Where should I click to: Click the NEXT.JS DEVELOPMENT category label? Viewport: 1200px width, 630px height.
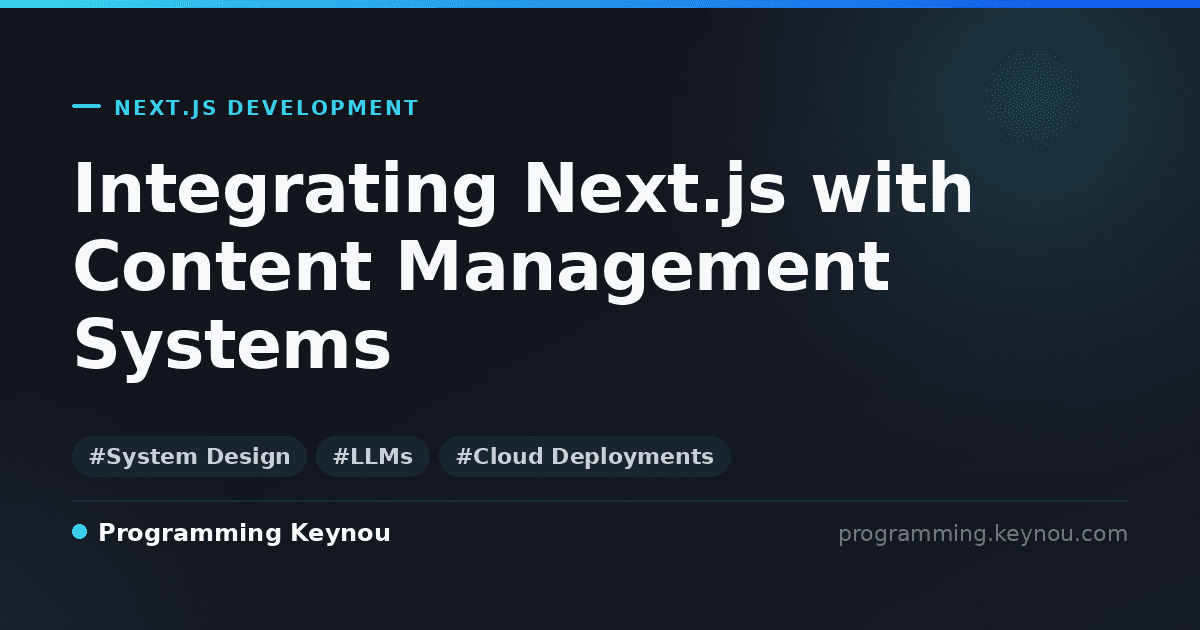pyautogui.click(x=266, y=108)
